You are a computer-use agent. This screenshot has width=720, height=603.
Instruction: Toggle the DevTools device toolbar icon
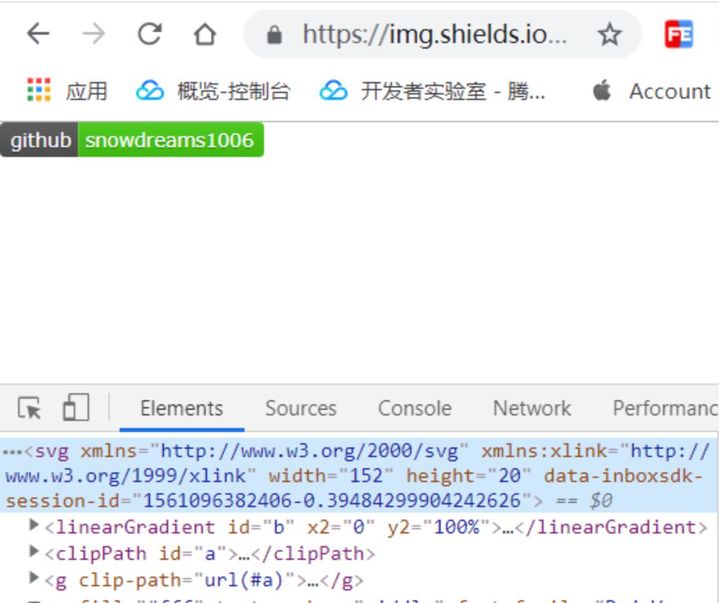click(x=76, y=407)
